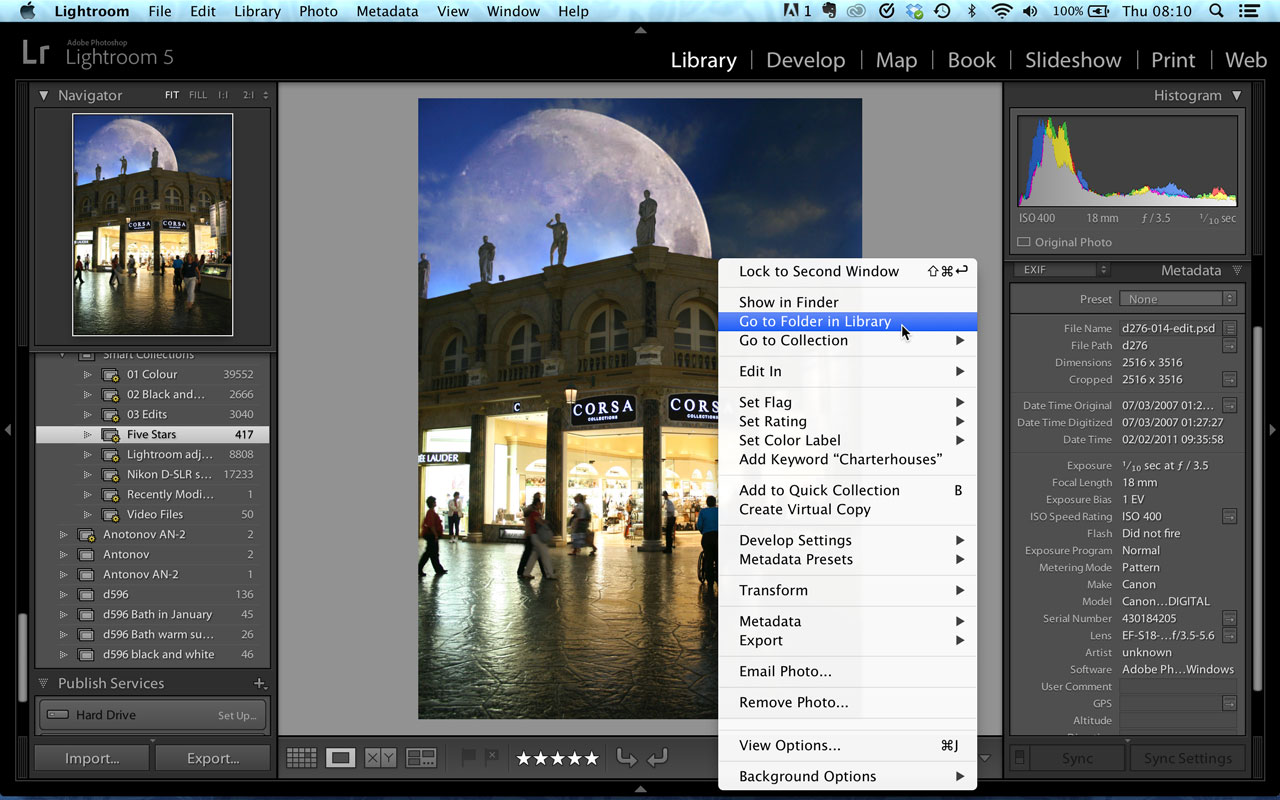Click the star rating in the toolbar
This screenshot has height=800, width=1280.
557,758
